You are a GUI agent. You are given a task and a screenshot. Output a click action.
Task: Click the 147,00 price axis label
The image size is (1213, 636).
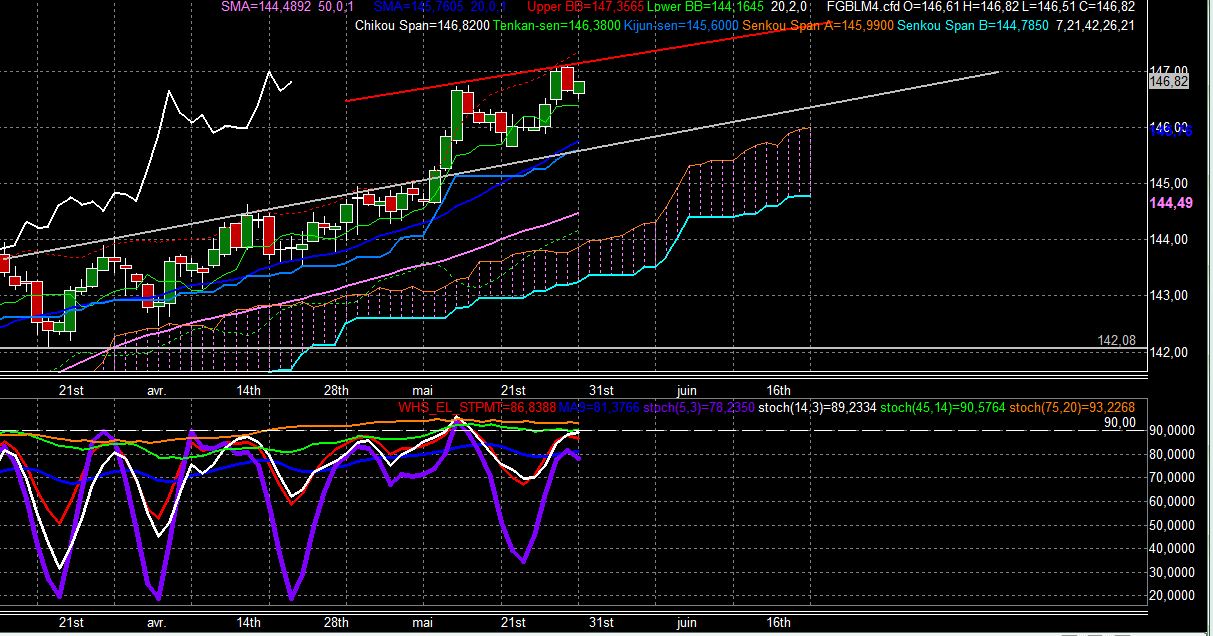(x=1169, y=71)
